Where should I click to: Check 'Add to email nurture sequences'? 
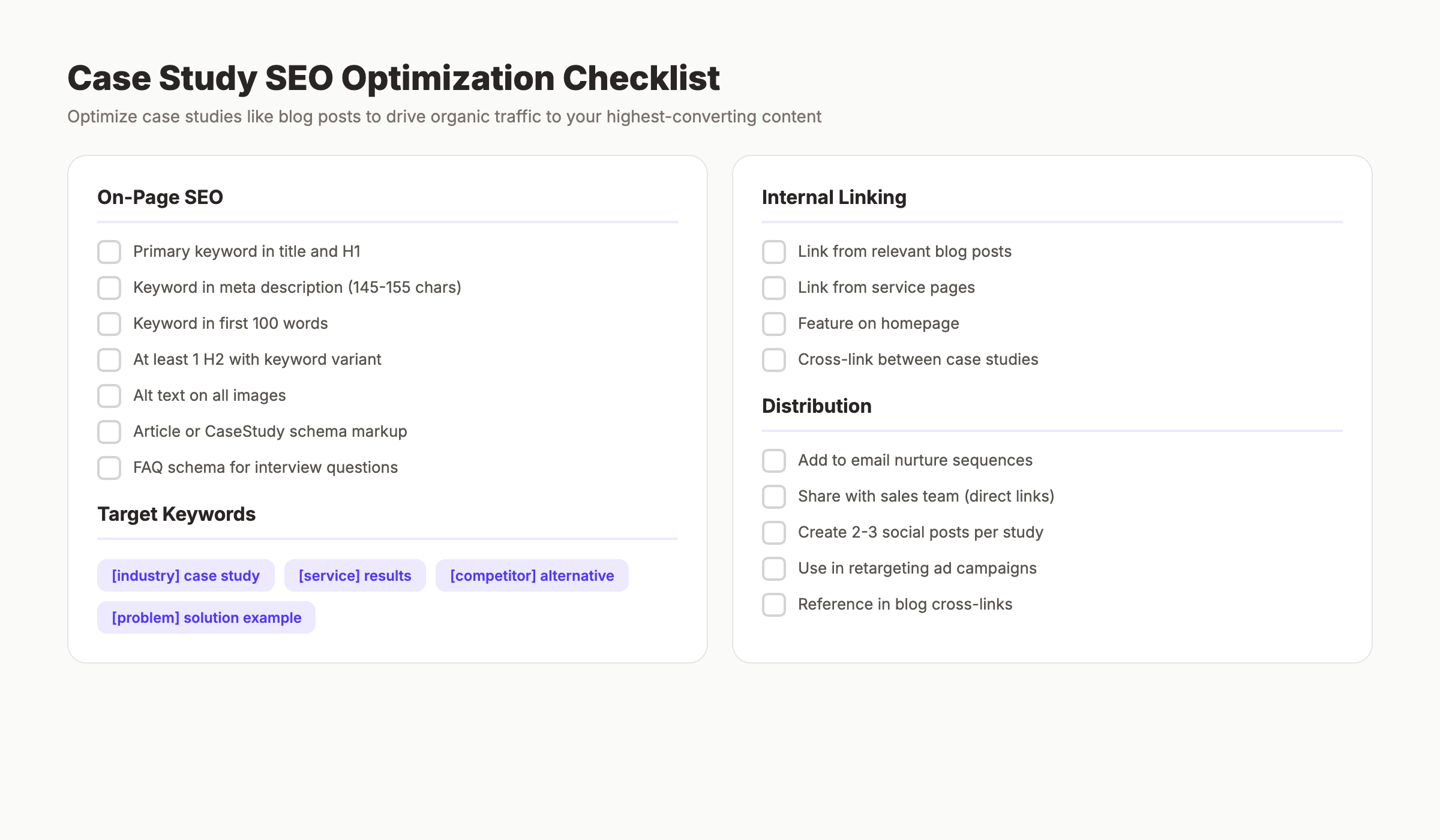click(x=773, y=461)
